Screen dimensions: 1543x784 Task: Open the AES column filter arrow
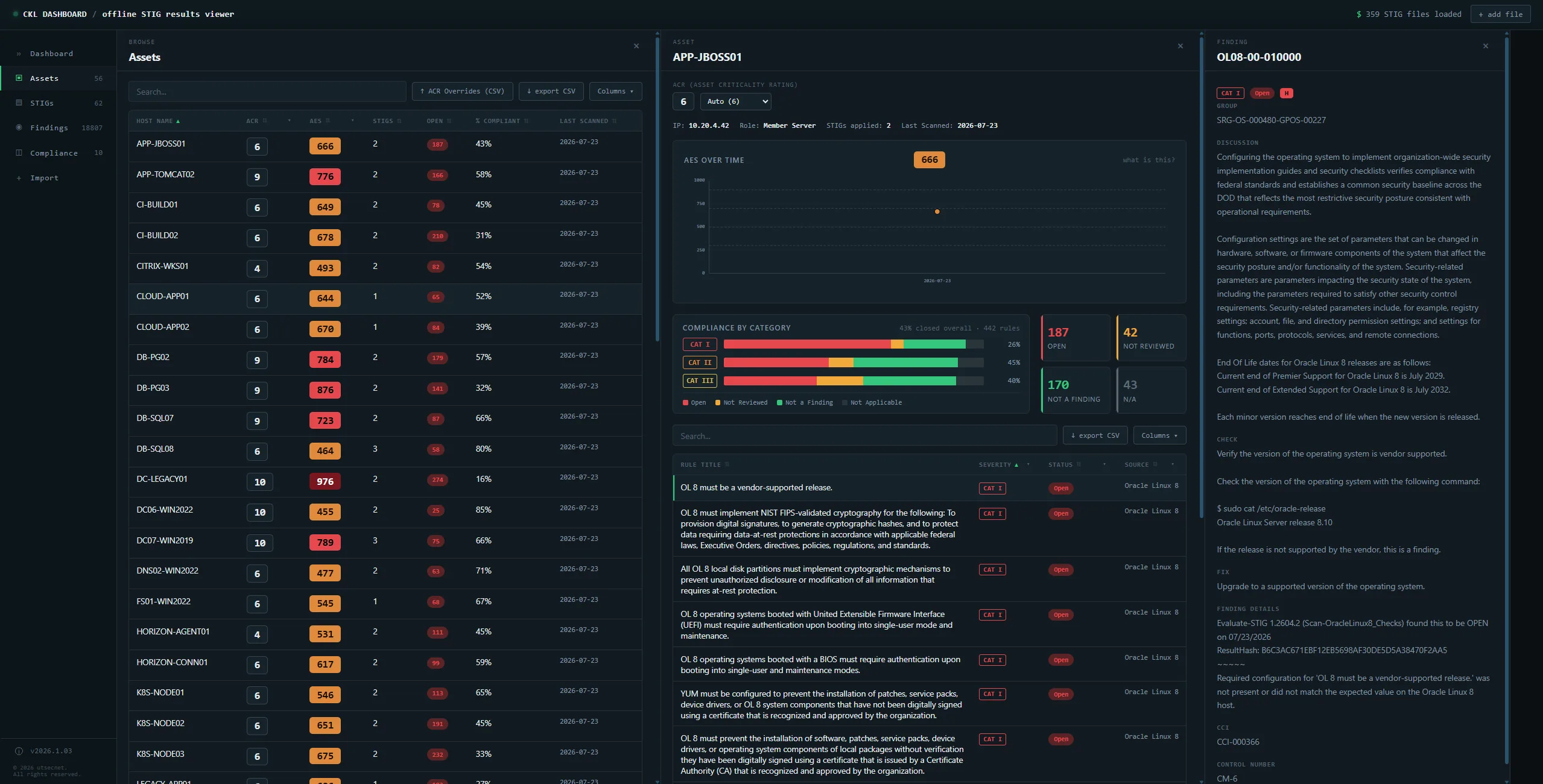pos(353,121)
